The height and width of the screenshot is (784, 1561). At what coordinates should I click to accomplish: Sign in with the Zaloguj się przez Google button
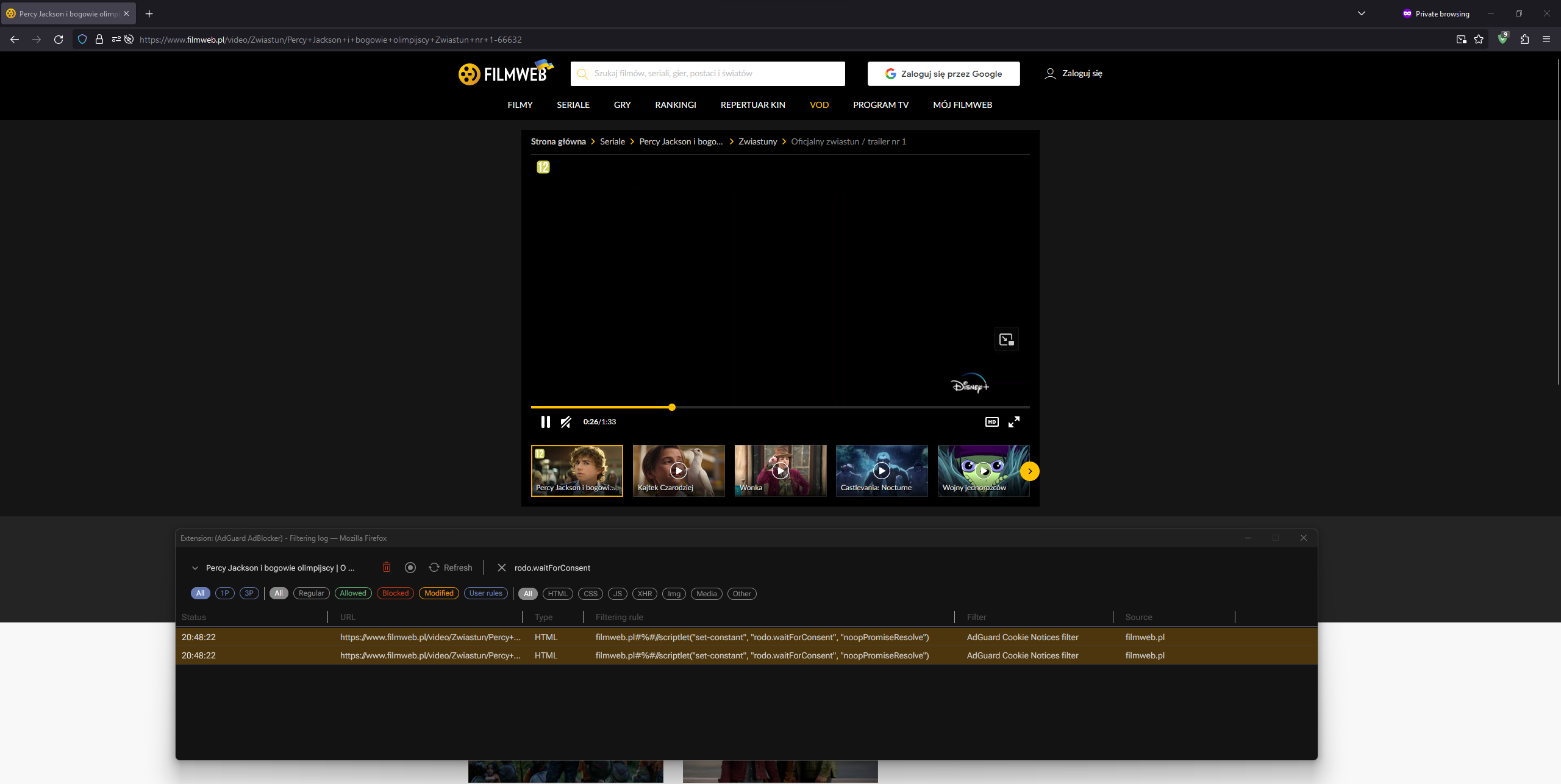pyautogui.click(x=943, y=73)
